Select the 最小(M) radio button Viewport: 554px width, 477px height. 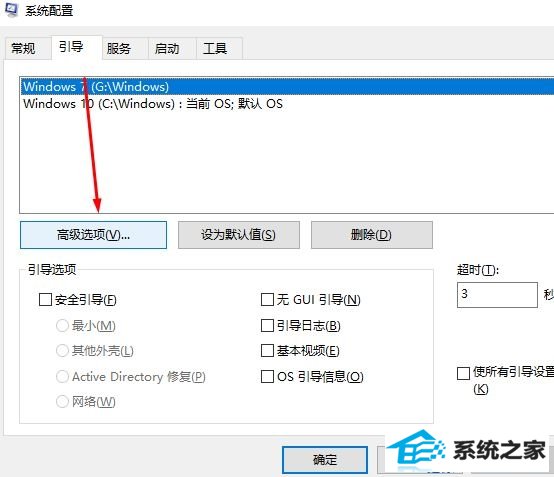[x=63, y=325]
